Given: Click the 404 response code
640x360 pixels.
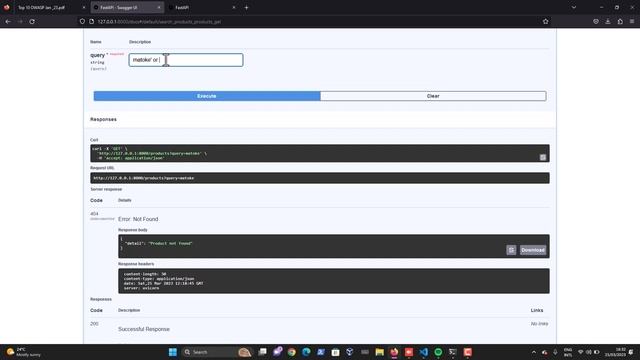Looking at the screenshot, I should pyautogui.click(x=94, y=213).
